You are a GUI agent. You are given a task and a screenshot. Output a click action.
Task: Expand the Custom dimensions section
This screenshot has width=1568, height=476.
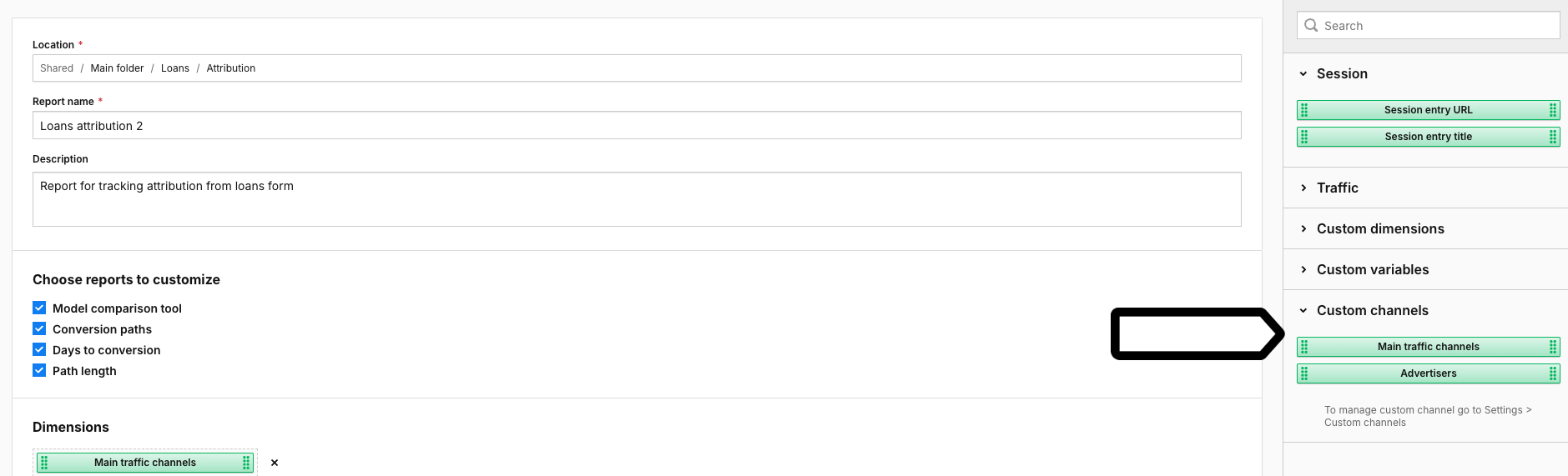1303,229
